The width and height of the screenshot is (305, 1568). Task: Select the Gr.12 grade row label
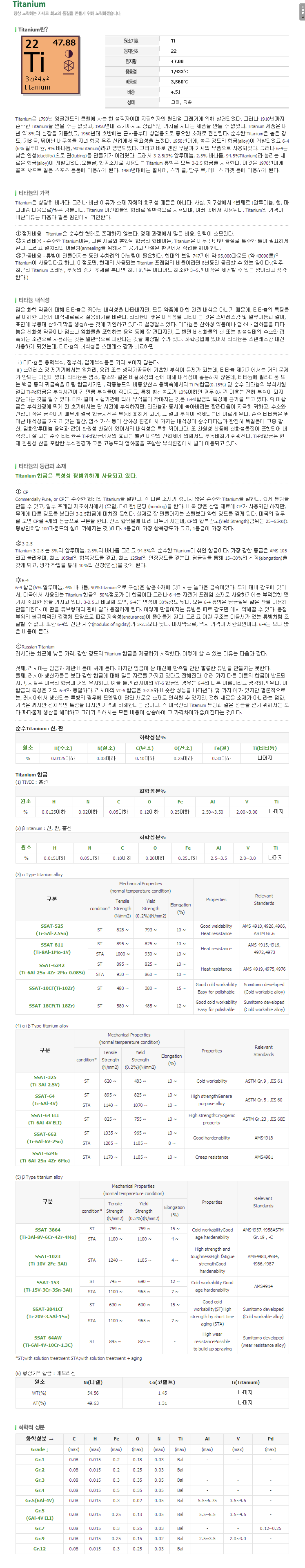[40, 1548]
